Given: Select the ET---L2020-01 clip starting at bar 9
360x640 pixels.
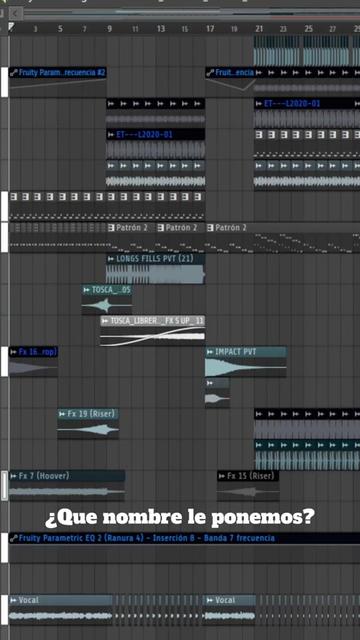Looking at the screenshot, I should [x=156, y=144].
